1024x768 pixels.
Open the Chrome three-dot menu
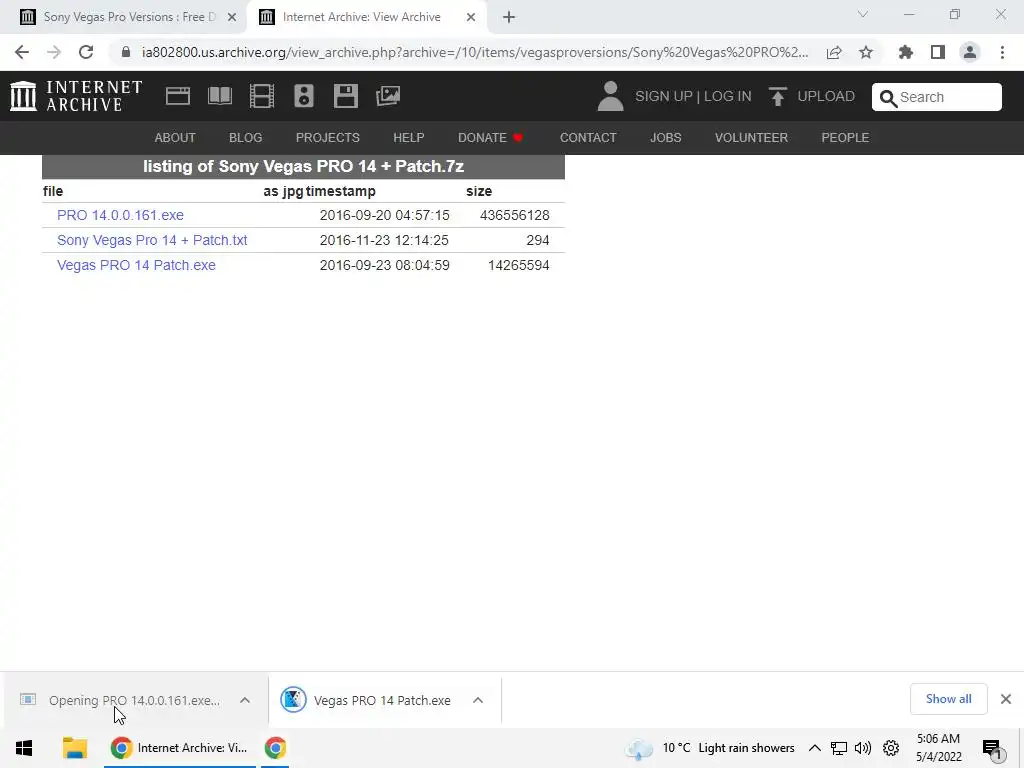(1002, 52)
